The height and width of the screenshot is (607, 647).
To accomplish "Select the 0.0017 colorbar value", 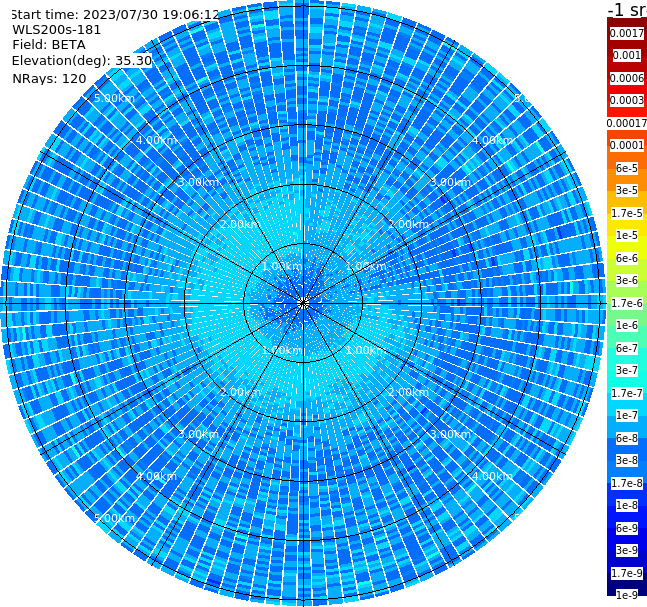I will 627,33.
